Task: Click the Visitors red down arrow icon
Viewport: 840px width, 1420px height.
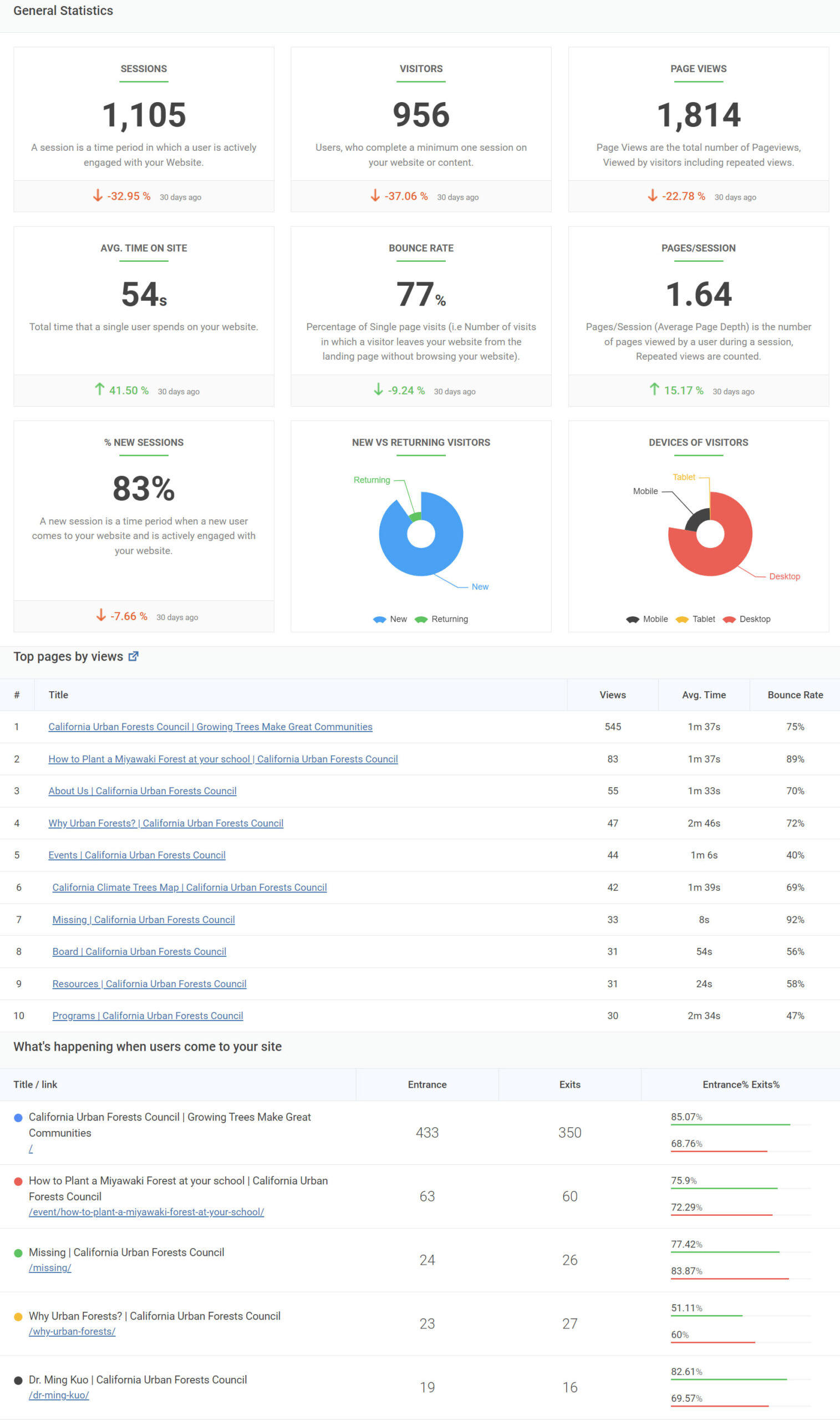Action: (375, 195)
